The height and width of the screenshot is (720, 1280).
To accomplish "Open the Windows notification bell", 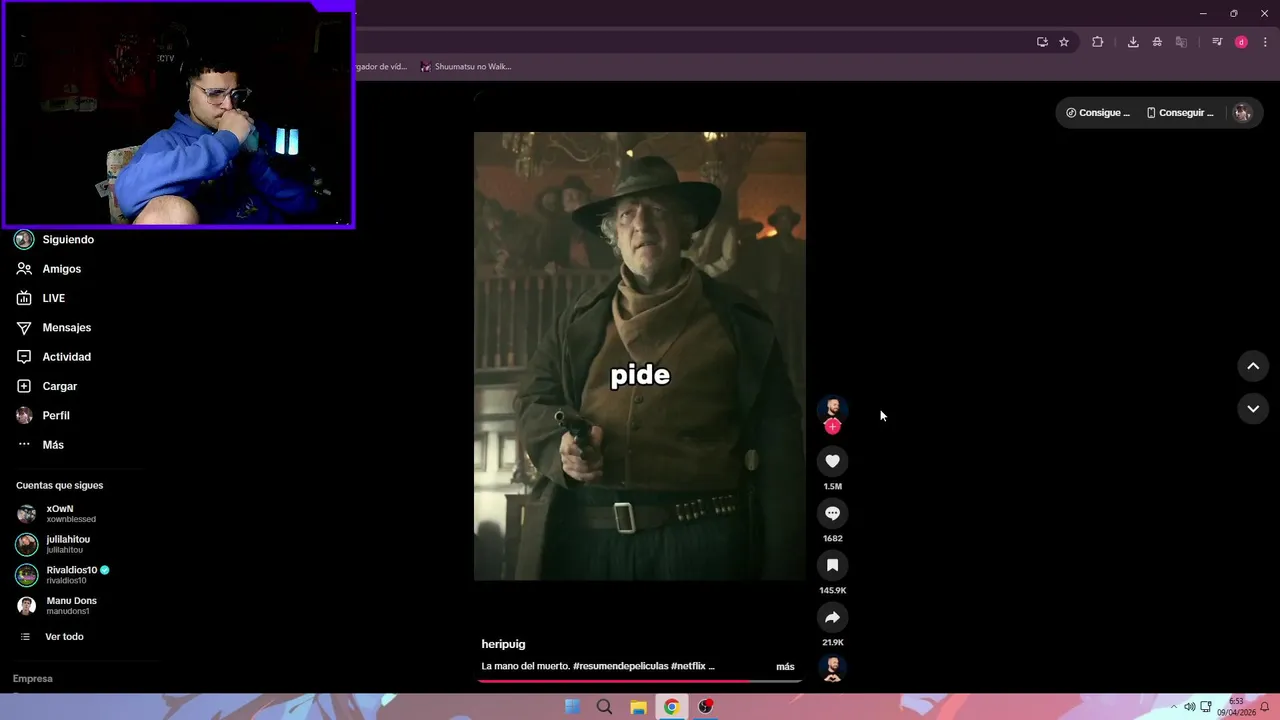I will pos(1265,707).
